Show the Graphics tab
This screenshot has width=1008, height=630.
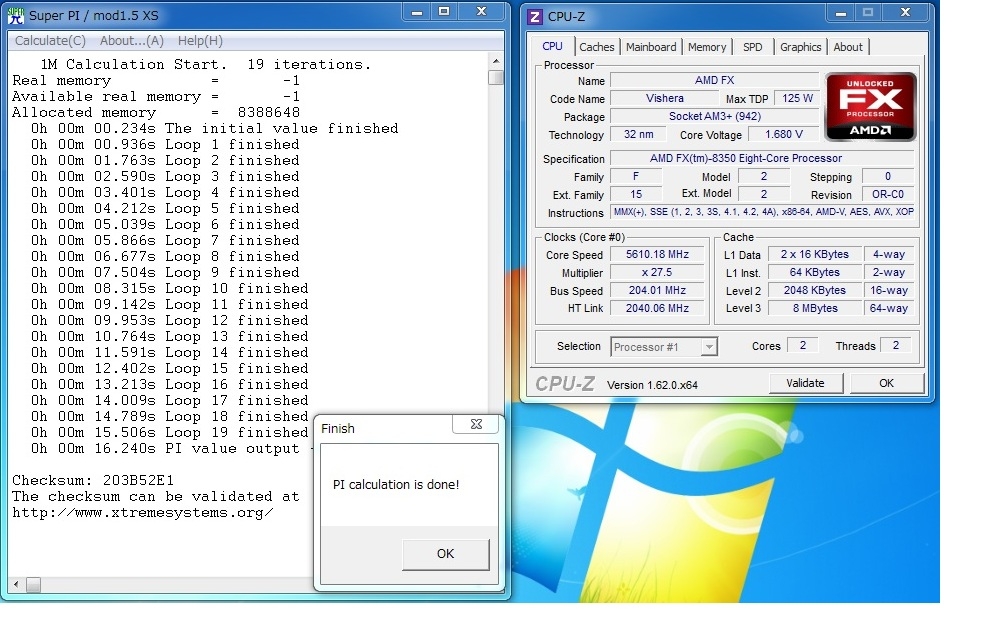(x=800, y=47)
